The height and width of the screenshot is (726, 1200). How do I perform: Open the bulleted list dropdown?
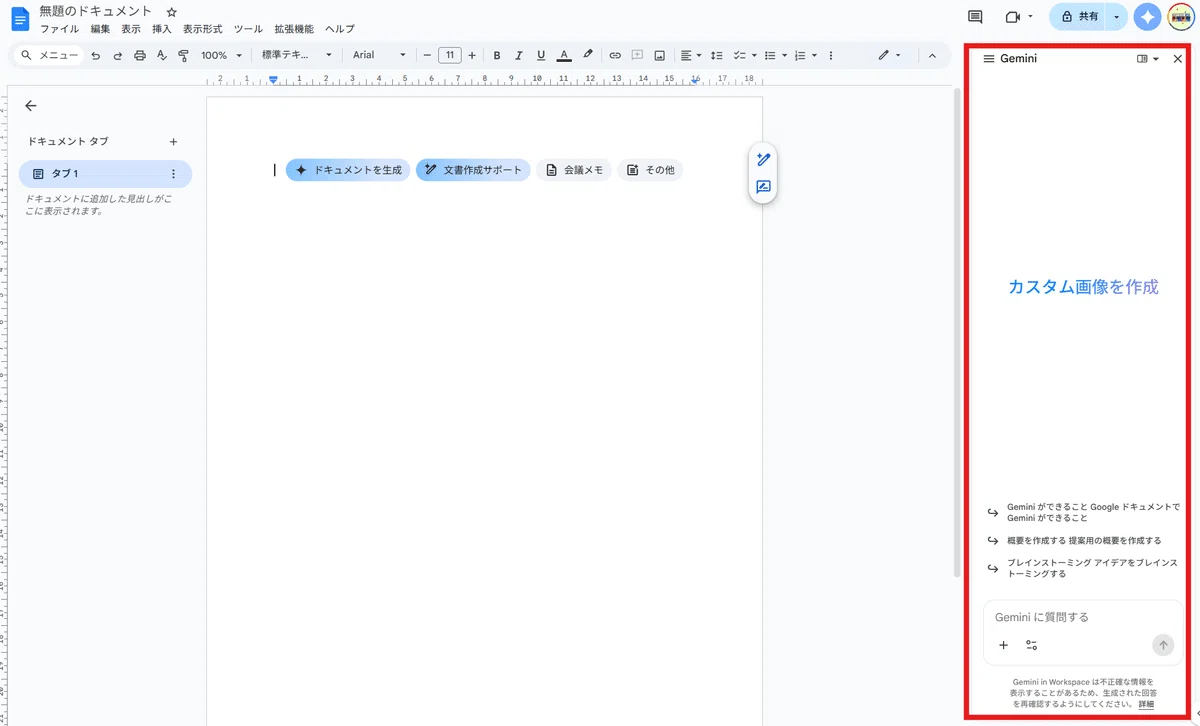click(776, 56)
